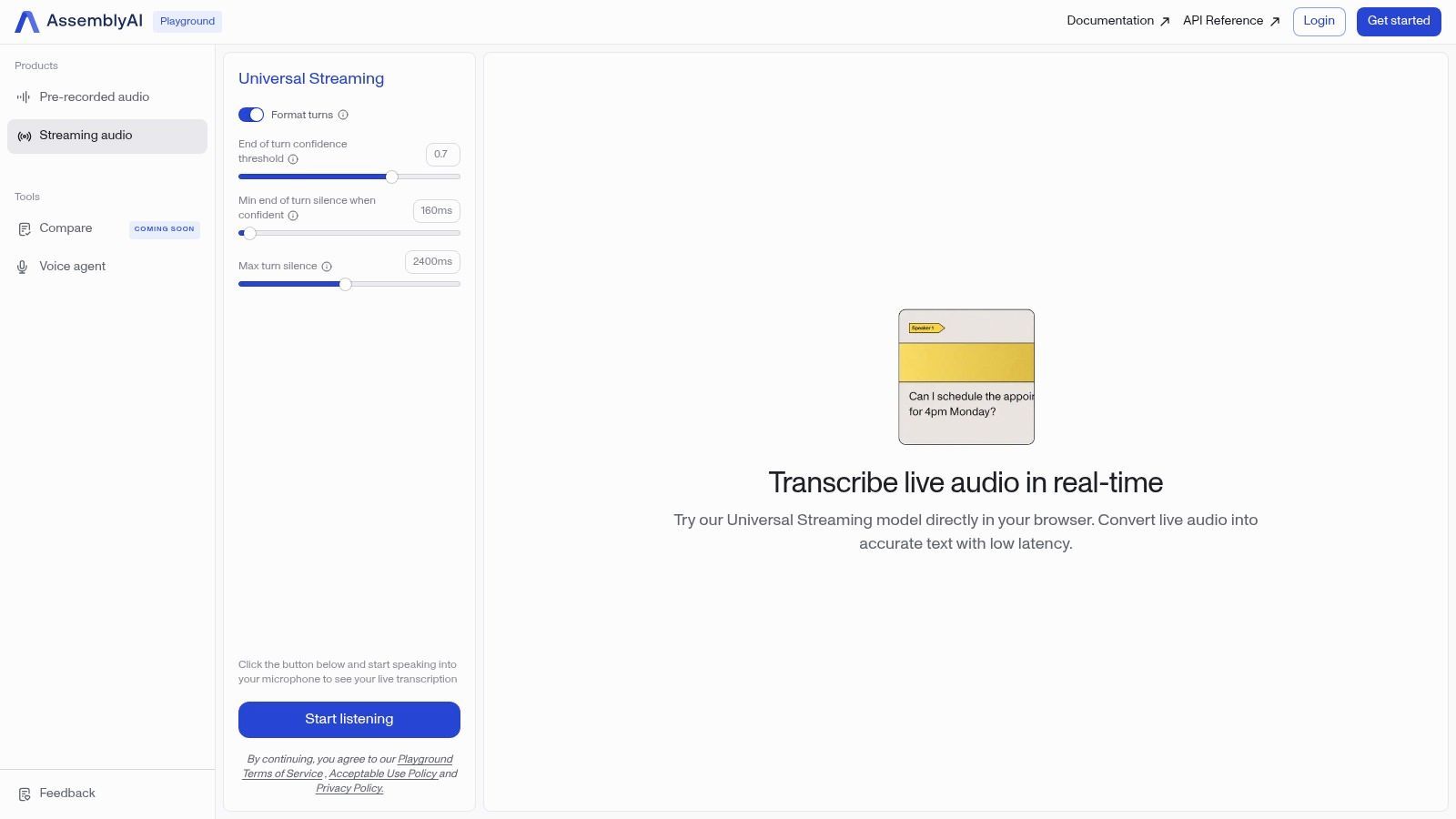Click the Get started button
Viewport: 1456px width, 819px height.
click(1398, 20)
